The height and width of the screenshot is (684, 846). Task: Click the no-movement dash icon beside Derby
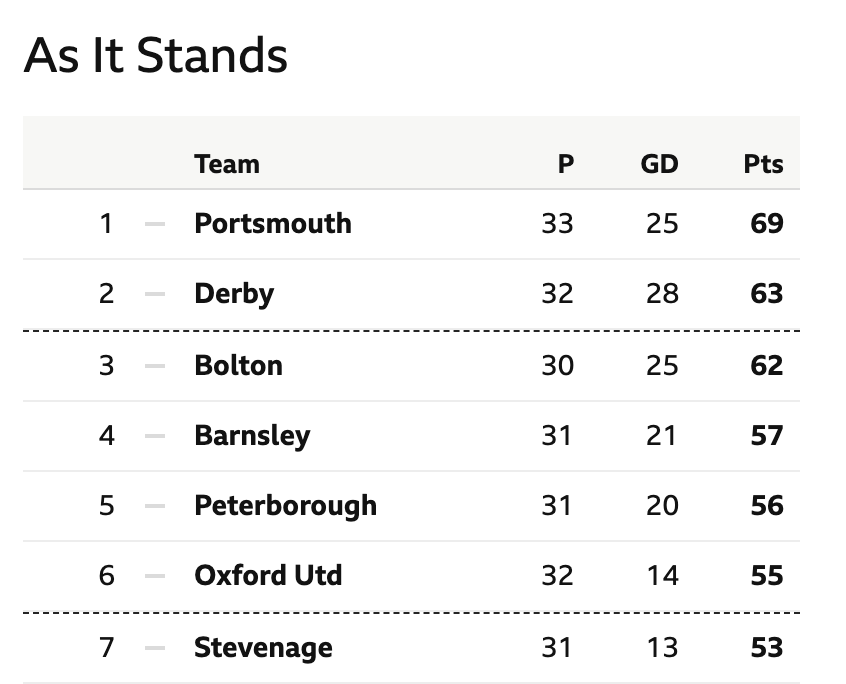pos(155,294)
